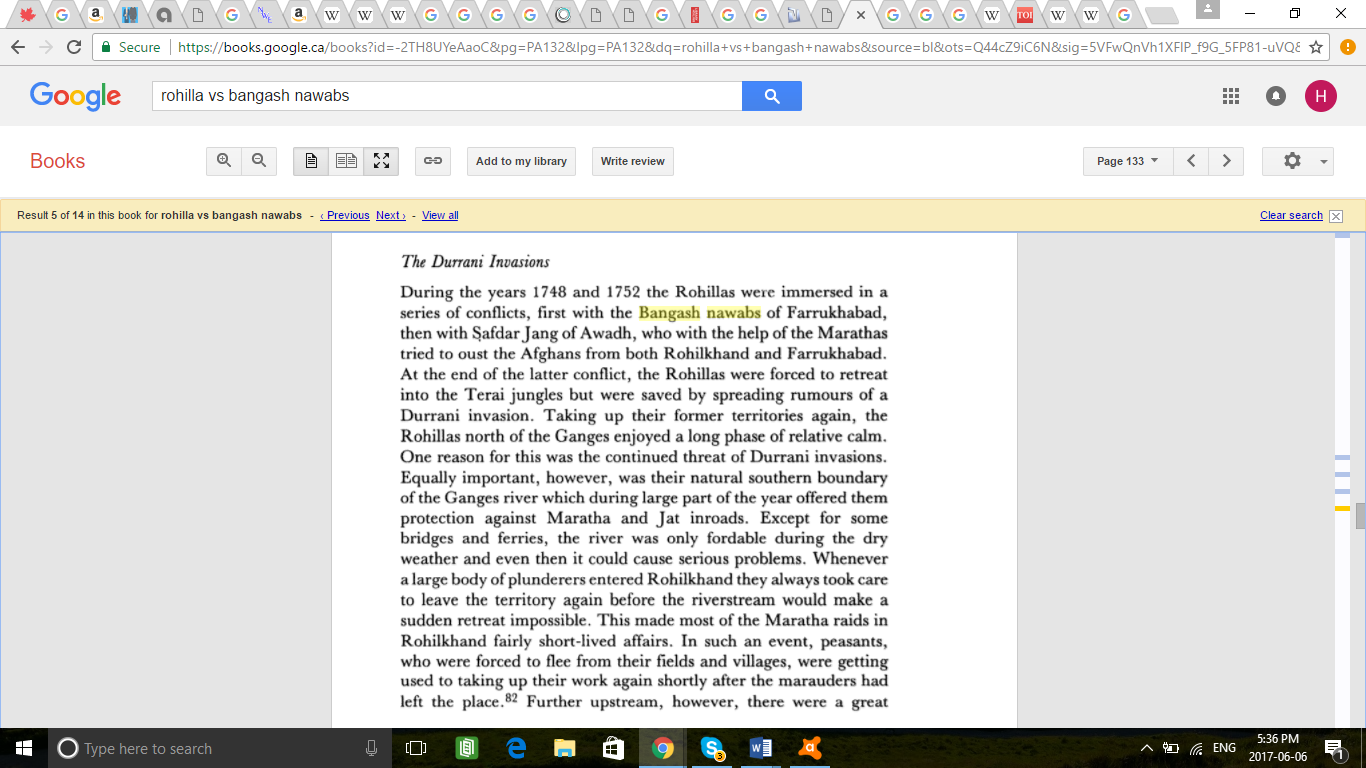
Task: Click the battery status icon
Action: pyautogui.click(x=1171, y=748)
